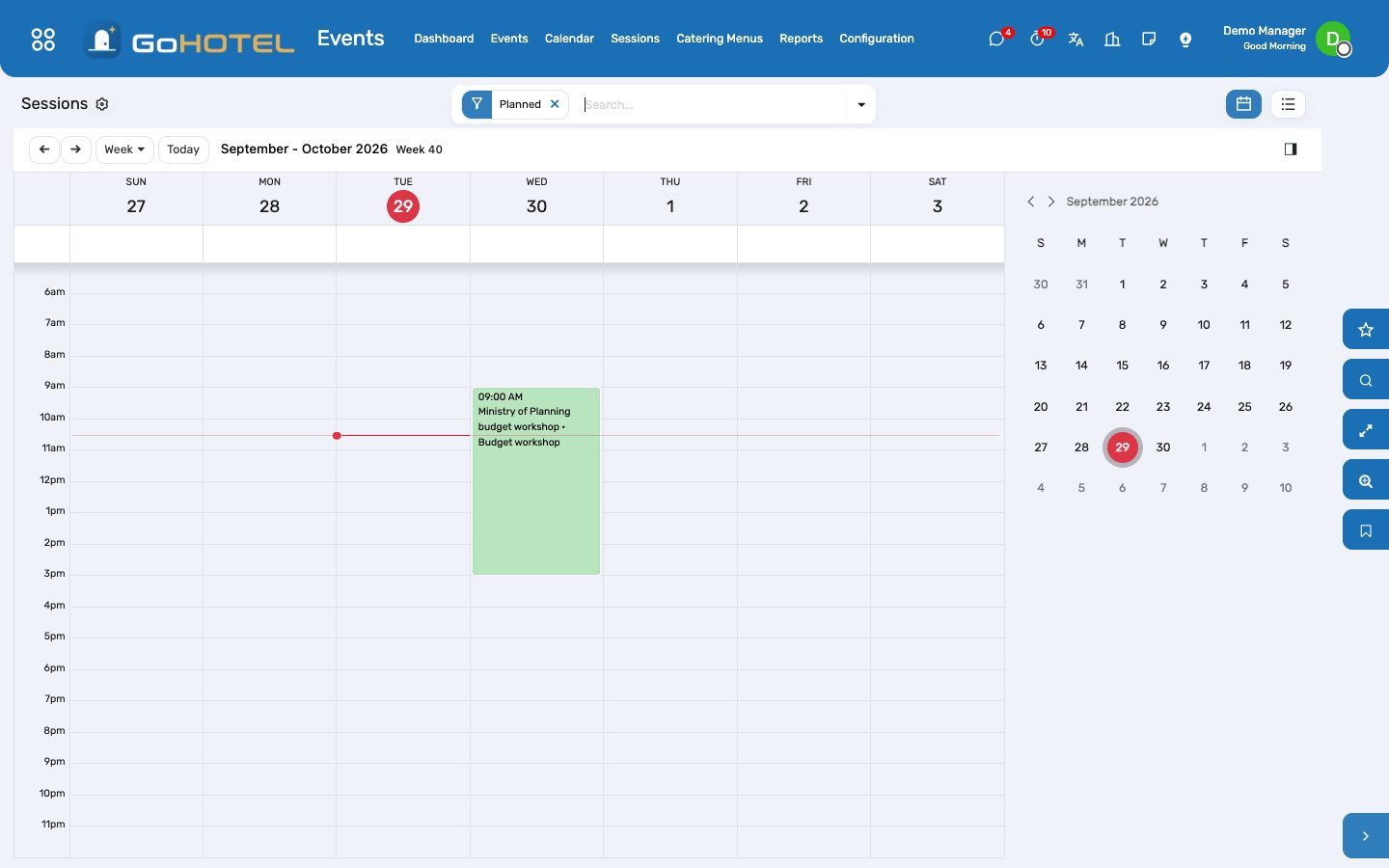This screenshot has width=1389, height=868.
Task: Click the Events app title
Action: pos(351,39)
